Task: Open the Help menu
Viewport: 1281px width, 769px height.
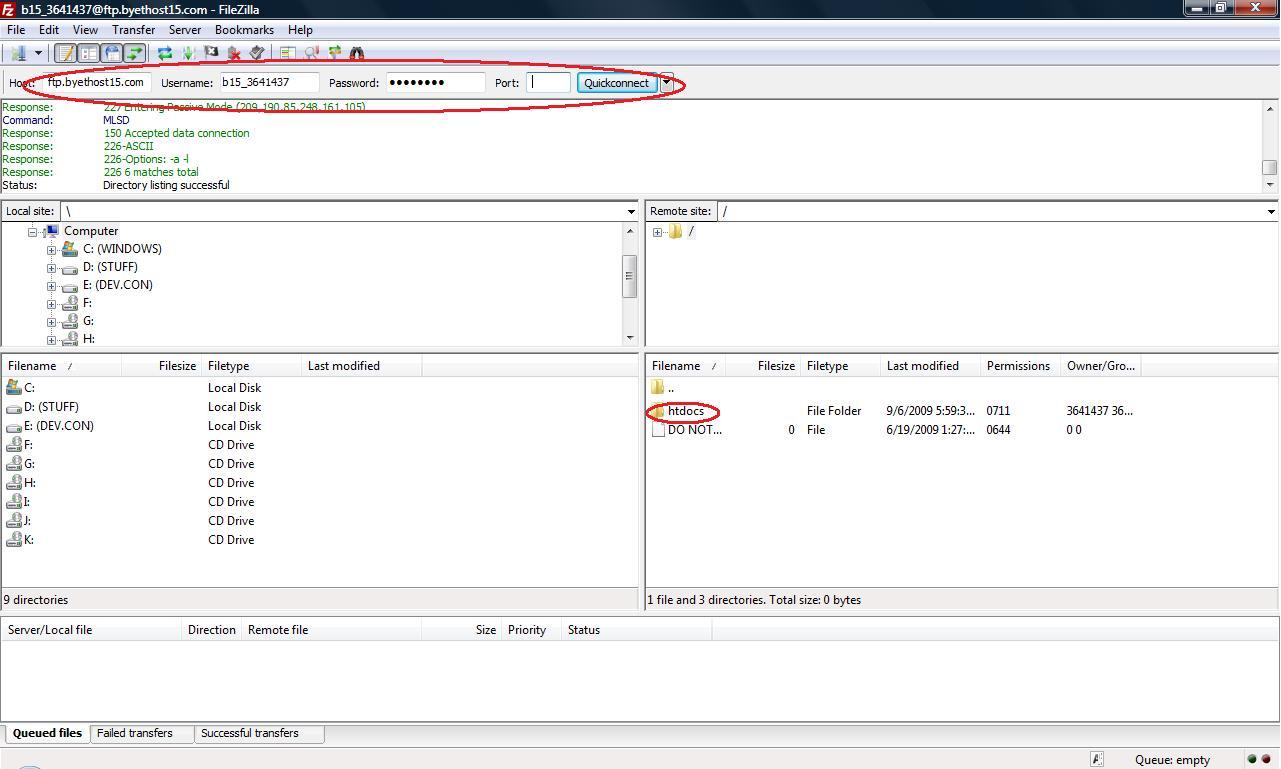Action: tap(300, 29)
